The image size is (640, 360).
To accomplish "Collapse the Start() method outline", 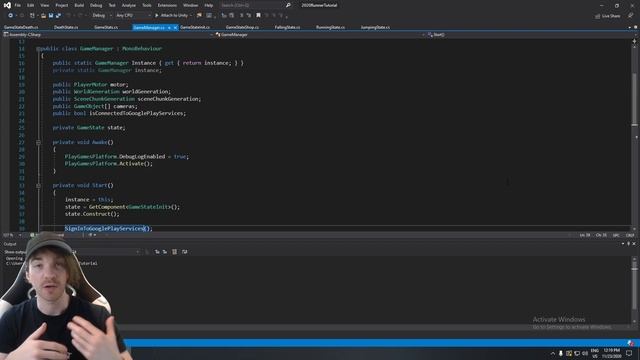I will click(x=38, y=185).
